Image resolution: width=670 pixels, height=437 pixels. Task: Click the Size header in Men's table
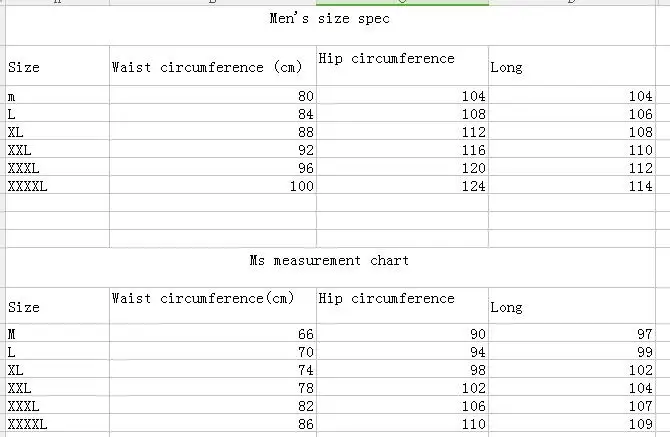57,66
